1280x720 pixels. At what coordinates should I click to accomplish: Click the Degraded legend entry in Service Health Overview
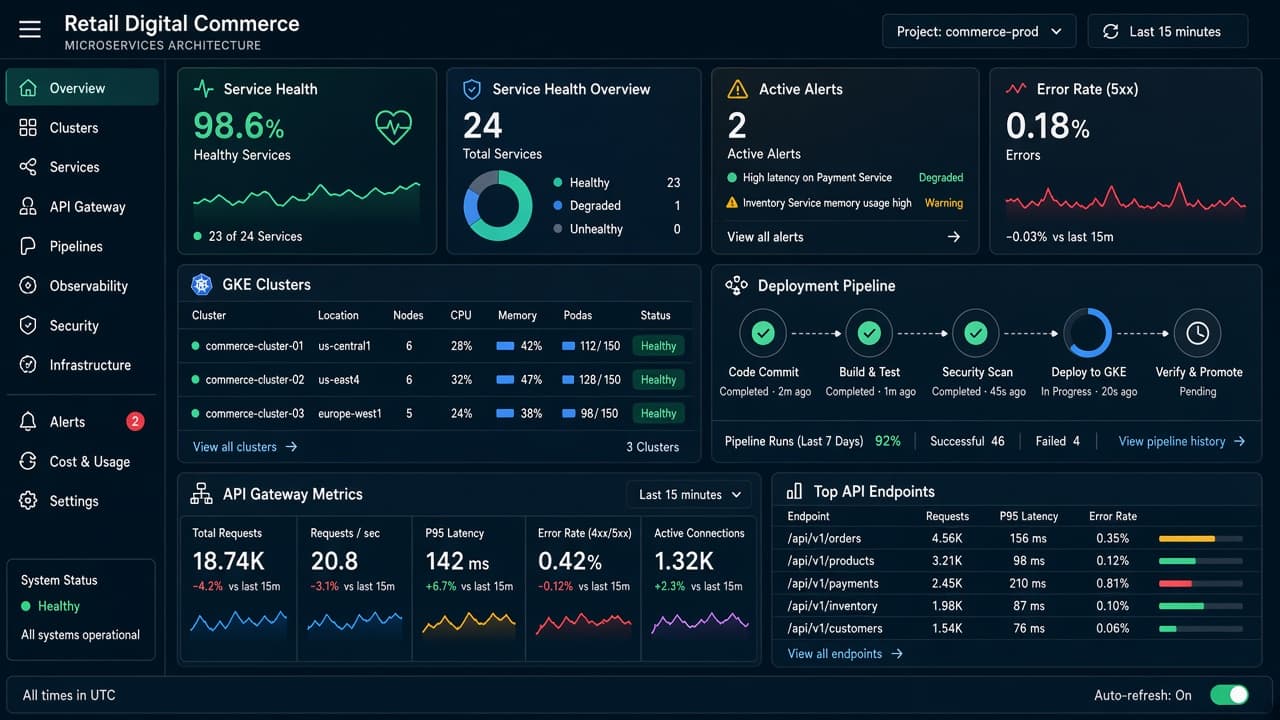click(616, 206)
